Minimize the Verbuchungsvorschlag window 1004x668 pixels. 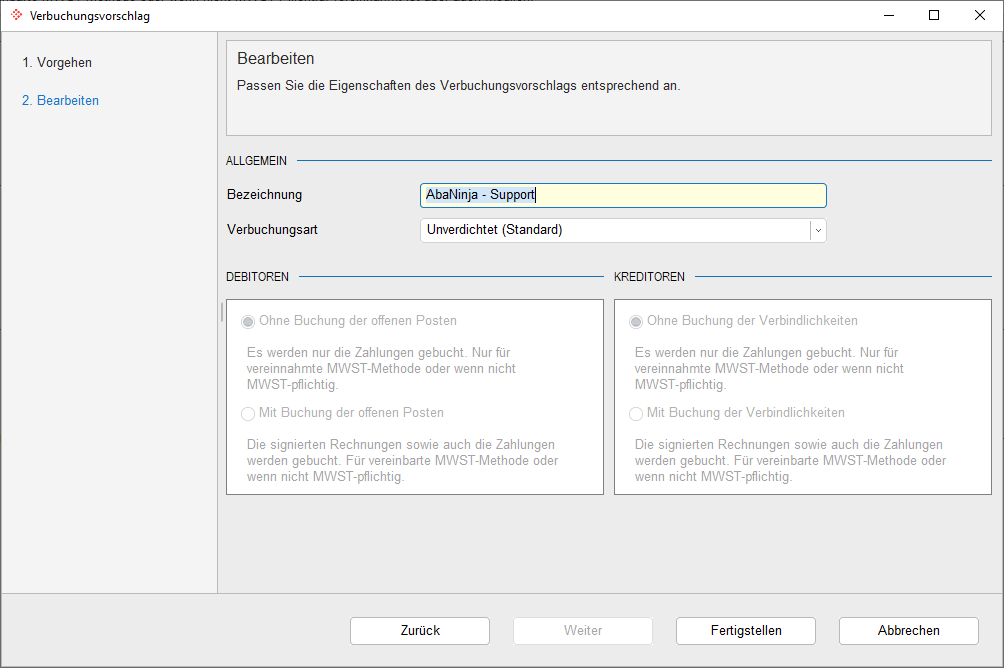[x=889, y=15]
